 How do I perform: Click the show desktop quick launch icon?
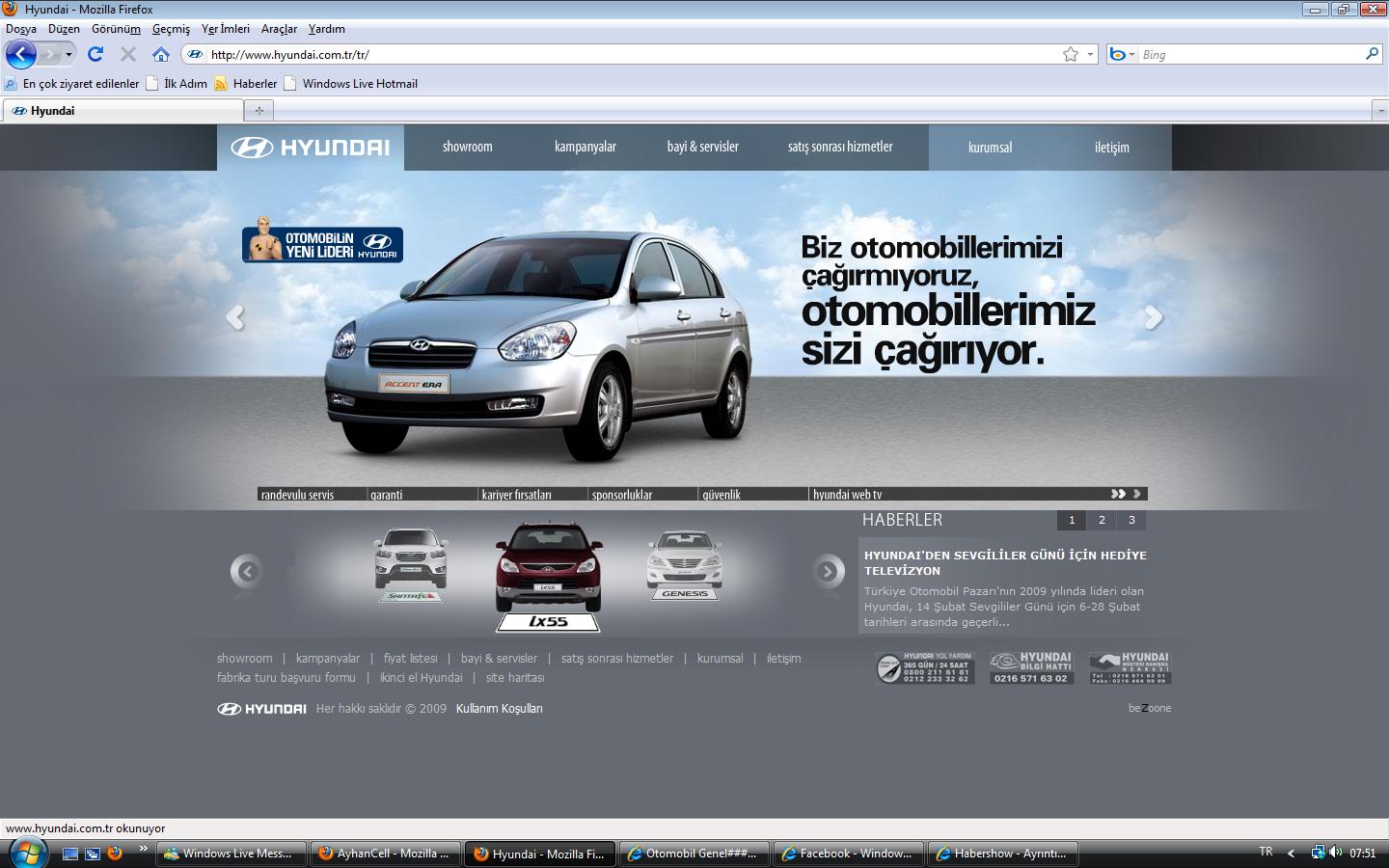69,854
